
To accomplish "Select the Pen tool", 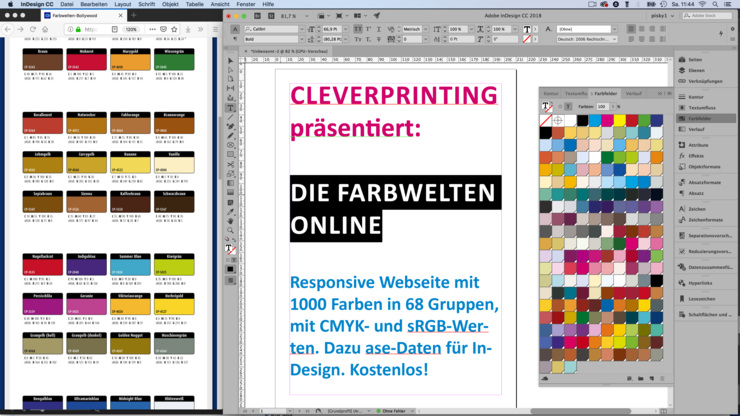I will [x=230, y=127].
